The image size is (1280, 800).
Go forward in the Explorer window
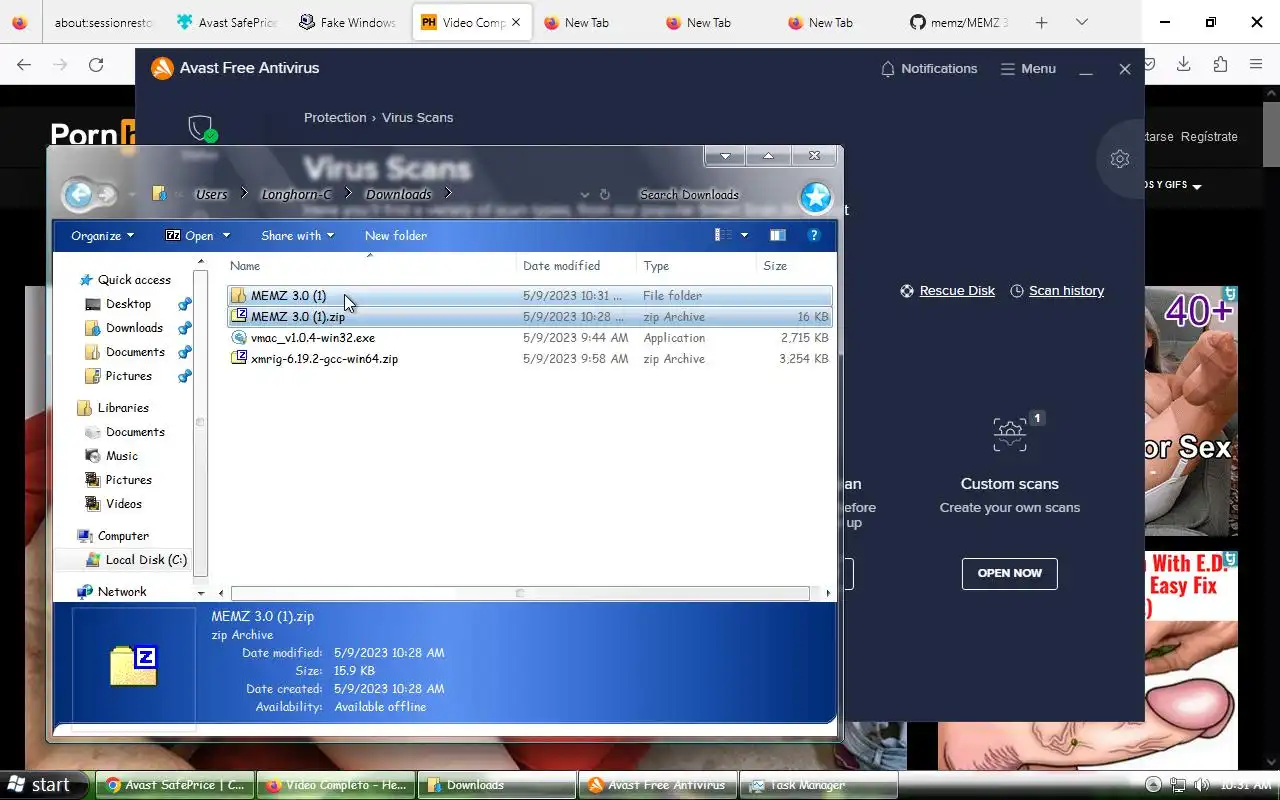106,195
